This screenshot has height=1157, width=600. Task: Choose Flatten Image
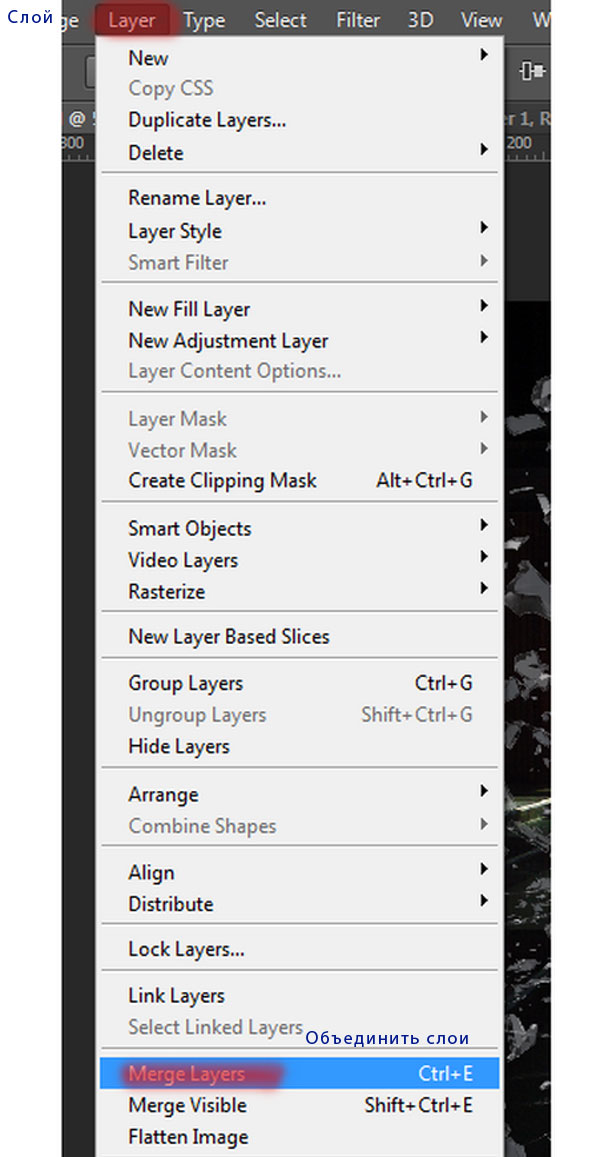click(x=300, y=1137)
